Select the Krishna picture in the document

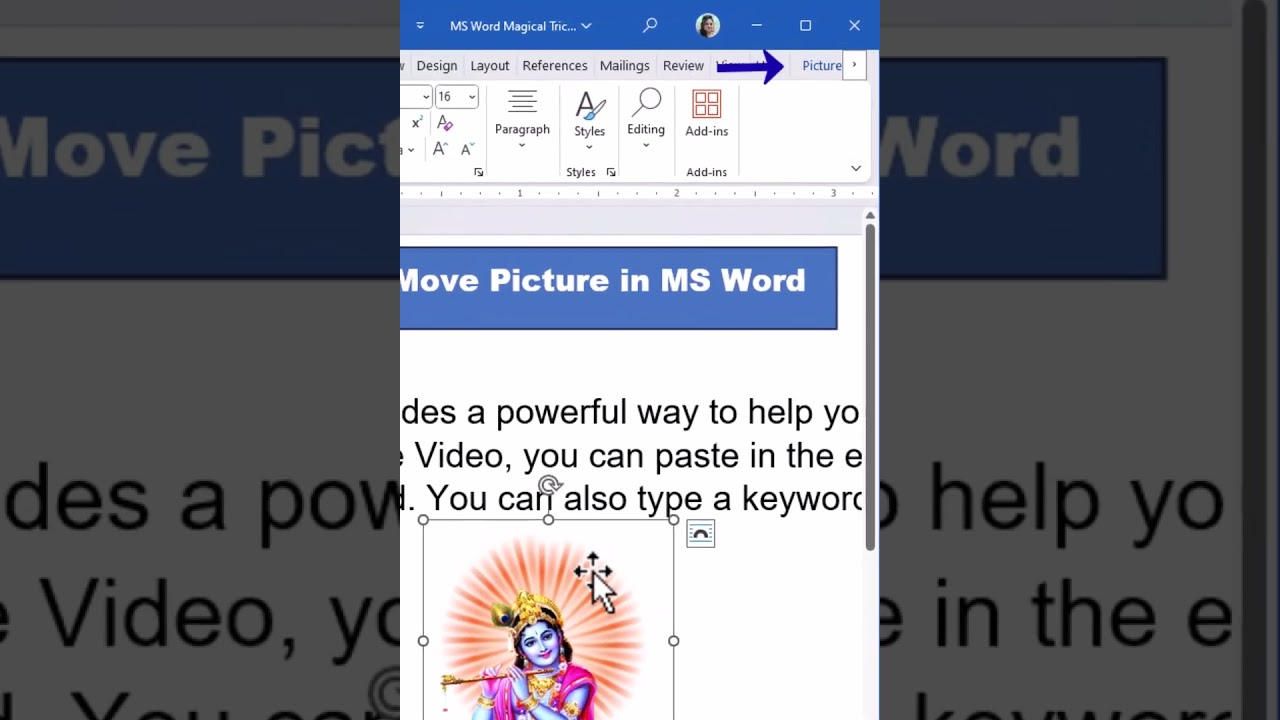coord(548,620)
